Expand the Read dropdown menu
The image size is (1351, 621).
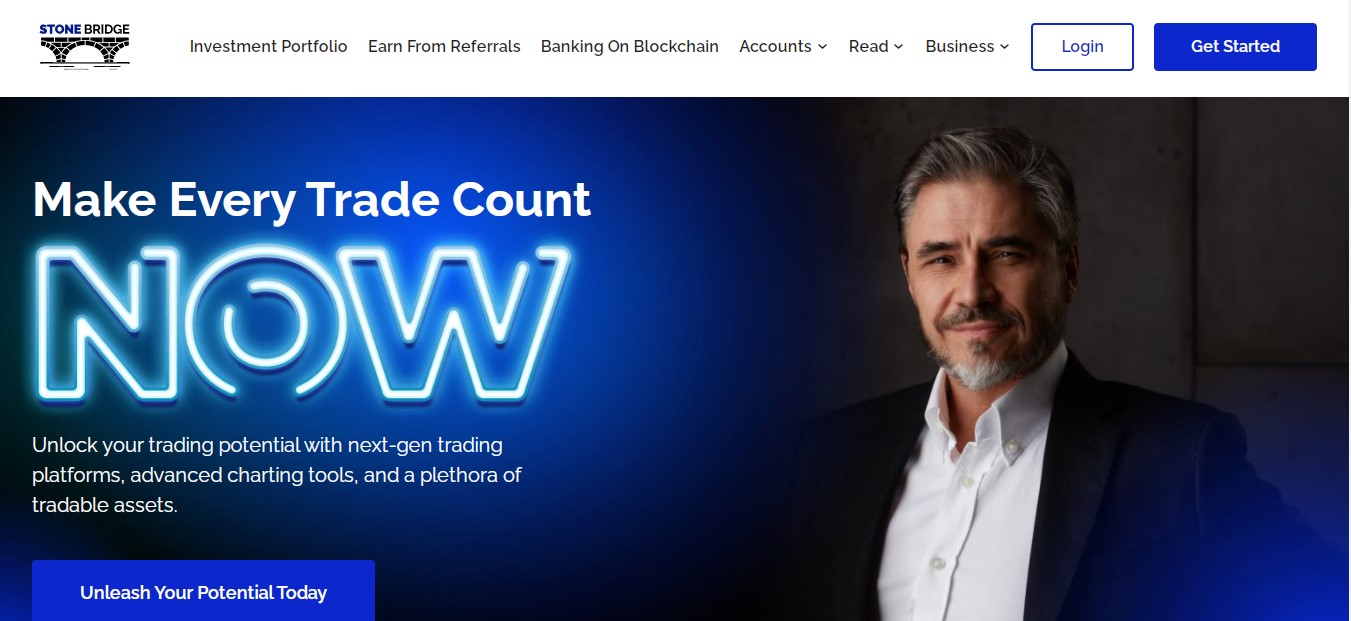pos(876,46)
